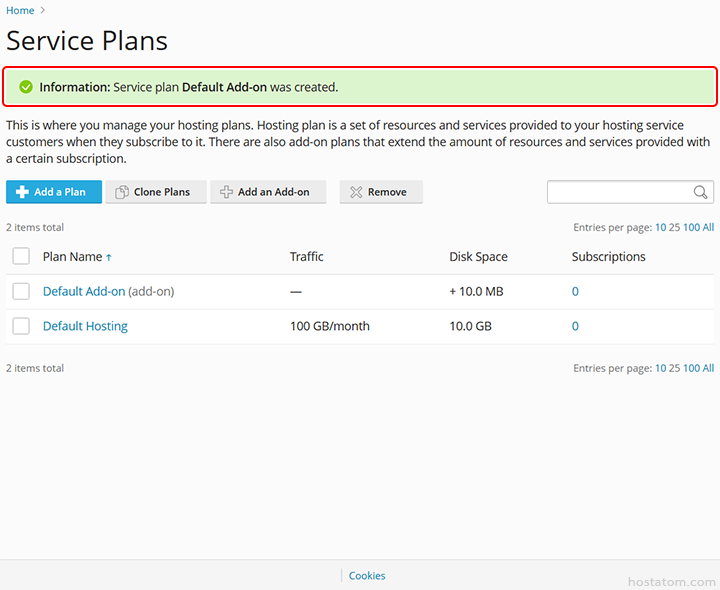Viewport: 720px width, 590px height.
Task: Open subscriptions count for Default Hosting
Action: click(x=575, y=326)
